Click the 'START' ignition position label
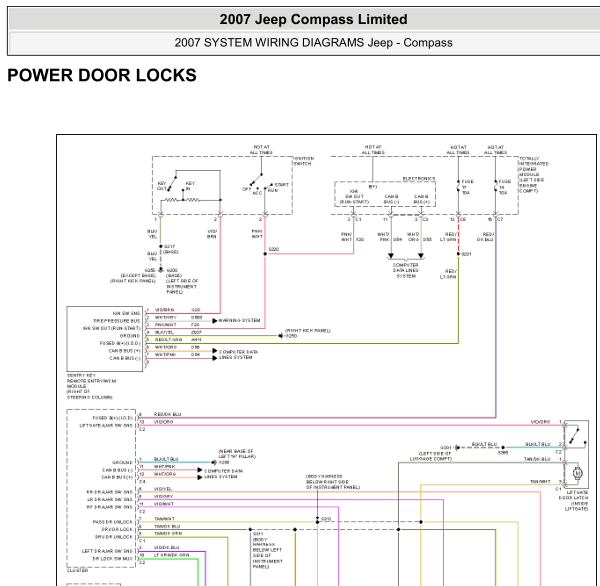This screenshot has width=600, height=586. (281, 184)
